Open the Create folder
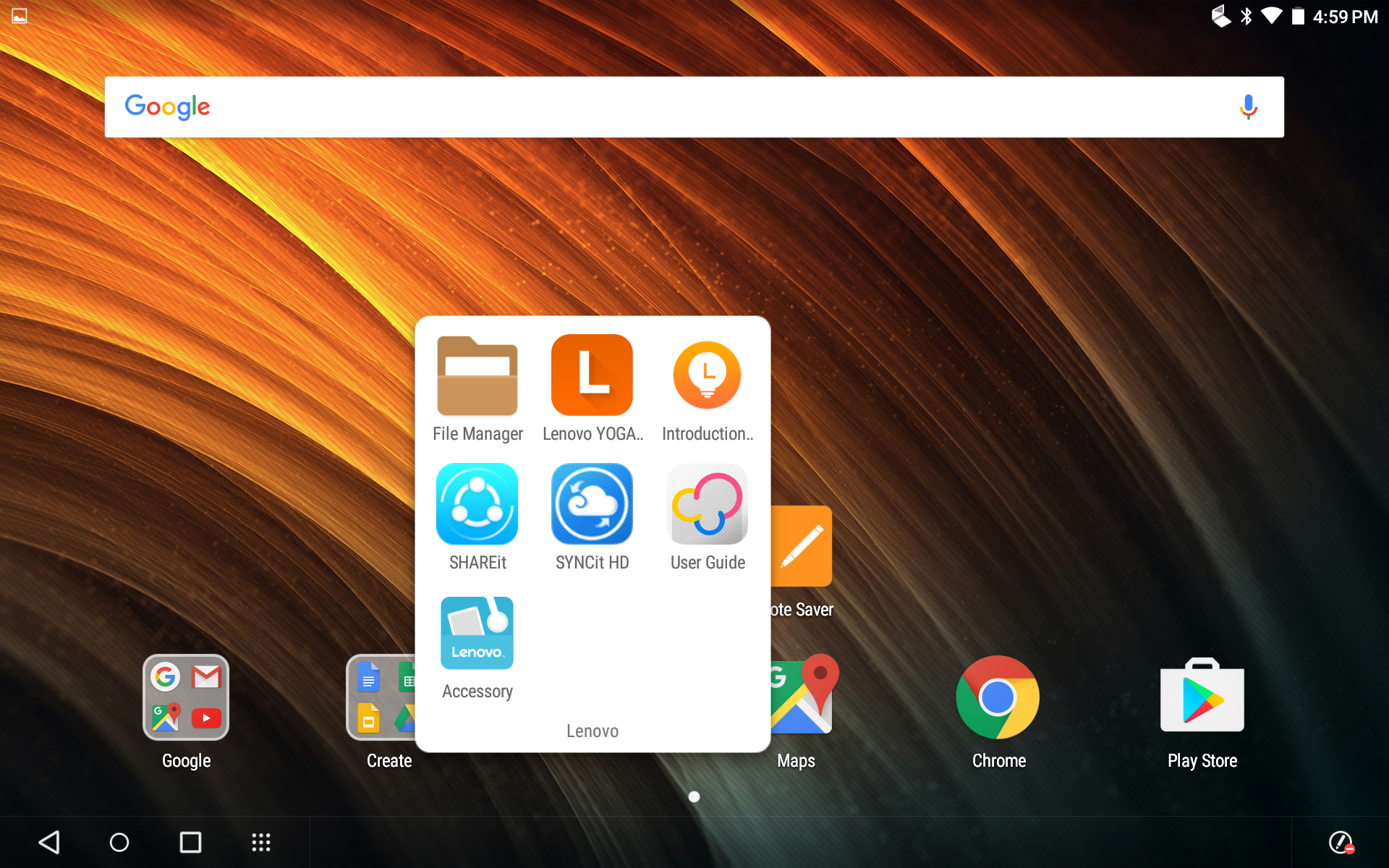Viewport: 1389px width, 868px height. (x=381, y=697)
